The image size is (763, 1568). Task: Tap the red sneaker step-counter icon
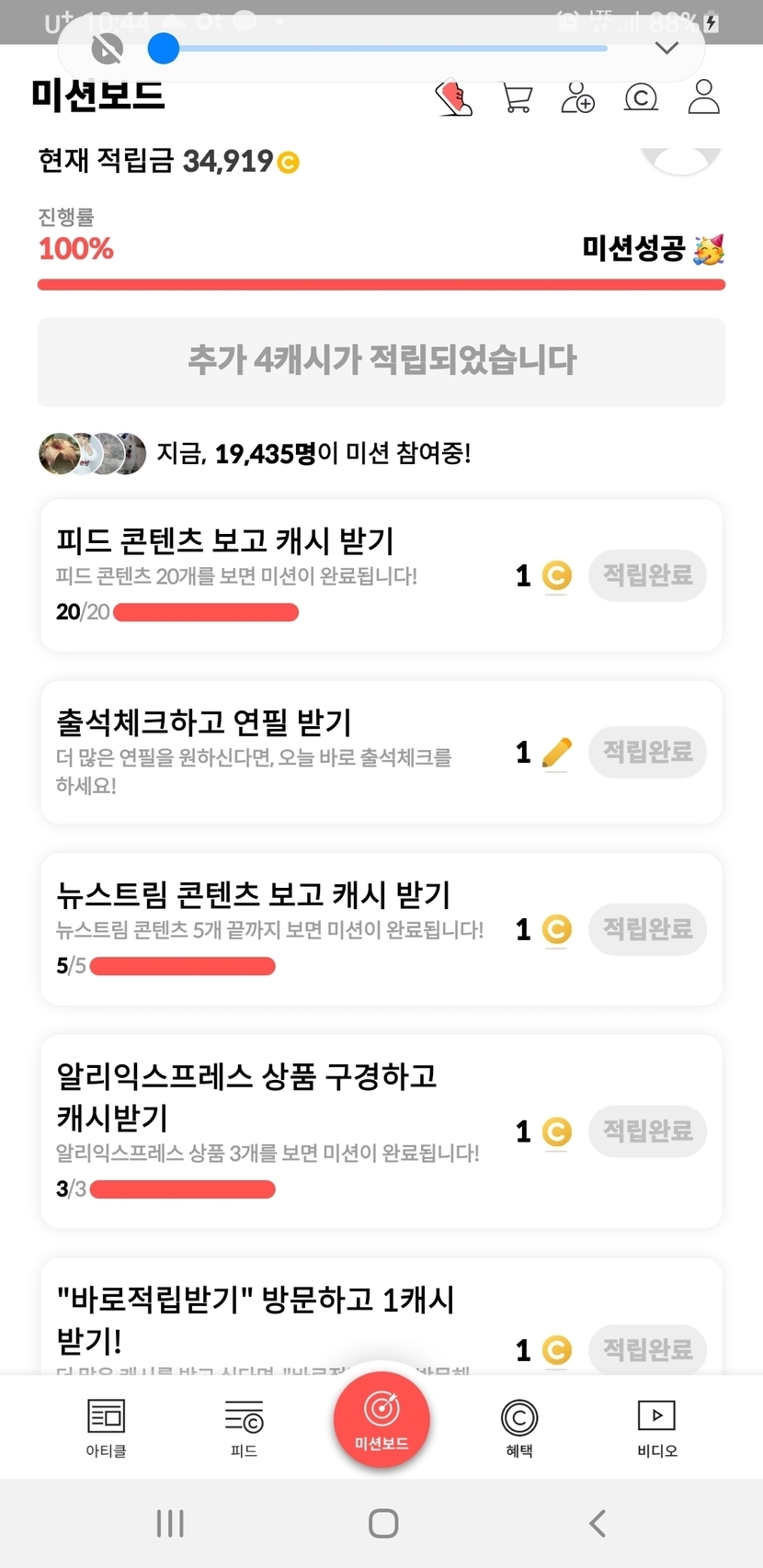point(453,97)
